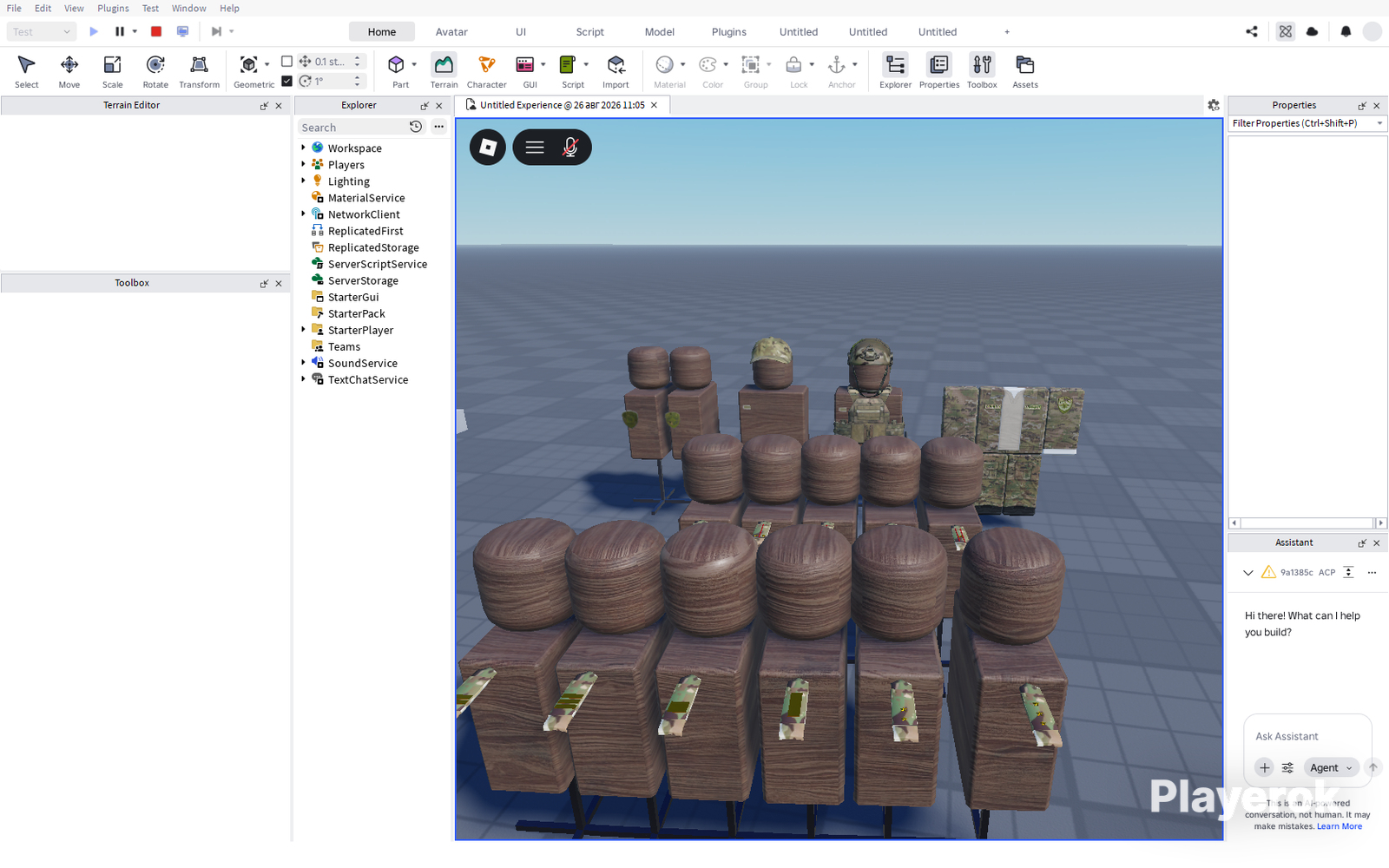Open the Test mode dropdown
Image resolution: width=1389 pixels, height=868 pixels.
(42, 31)
